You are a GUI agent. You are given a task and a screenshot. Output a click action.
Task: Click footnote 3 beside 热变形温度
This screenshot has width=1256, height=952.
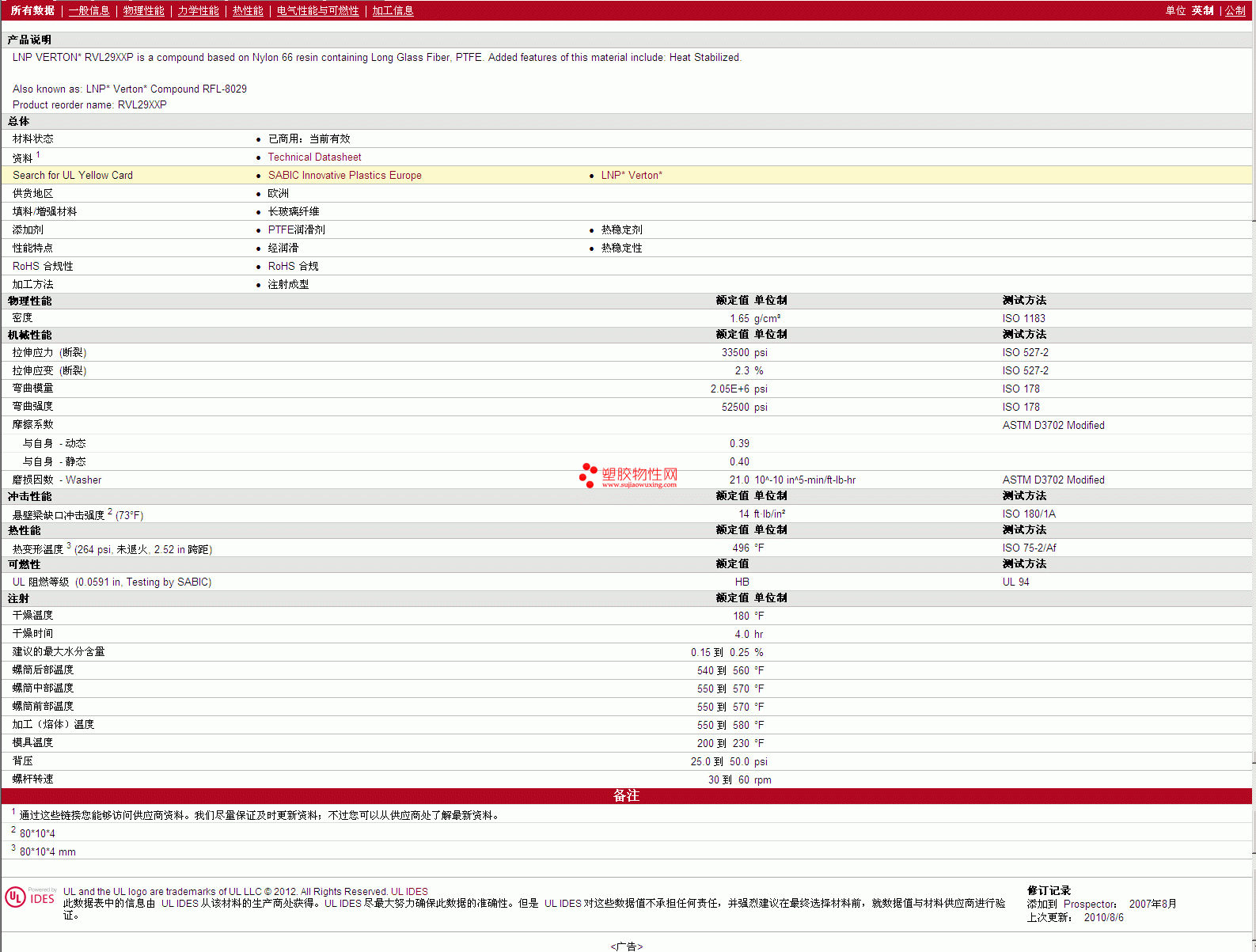(69, 545)
